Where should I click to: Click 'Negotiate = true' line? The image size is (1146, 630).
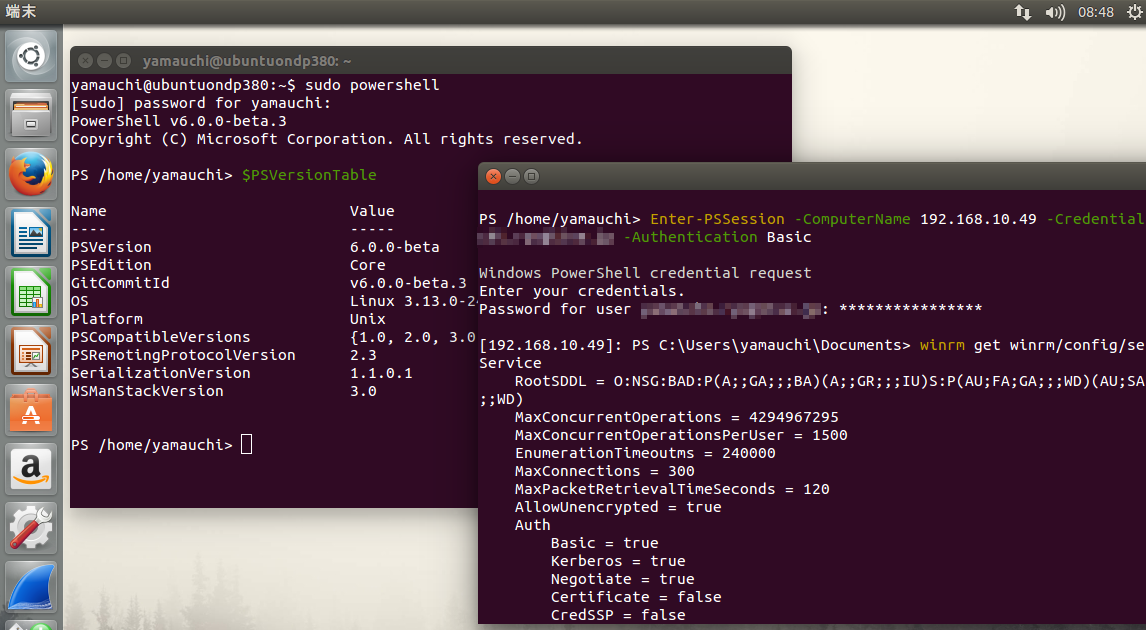623,579
